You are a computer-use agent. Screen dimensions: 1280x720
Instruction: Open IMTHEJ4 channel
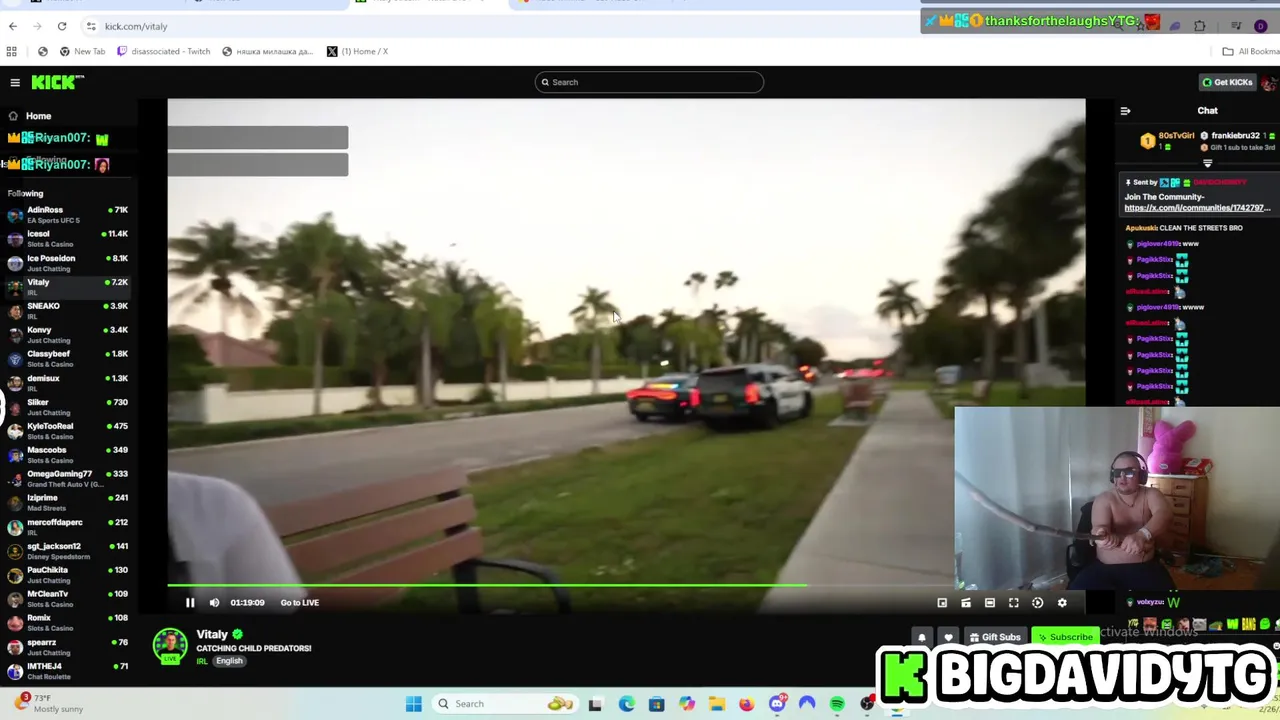click(67, 670)
